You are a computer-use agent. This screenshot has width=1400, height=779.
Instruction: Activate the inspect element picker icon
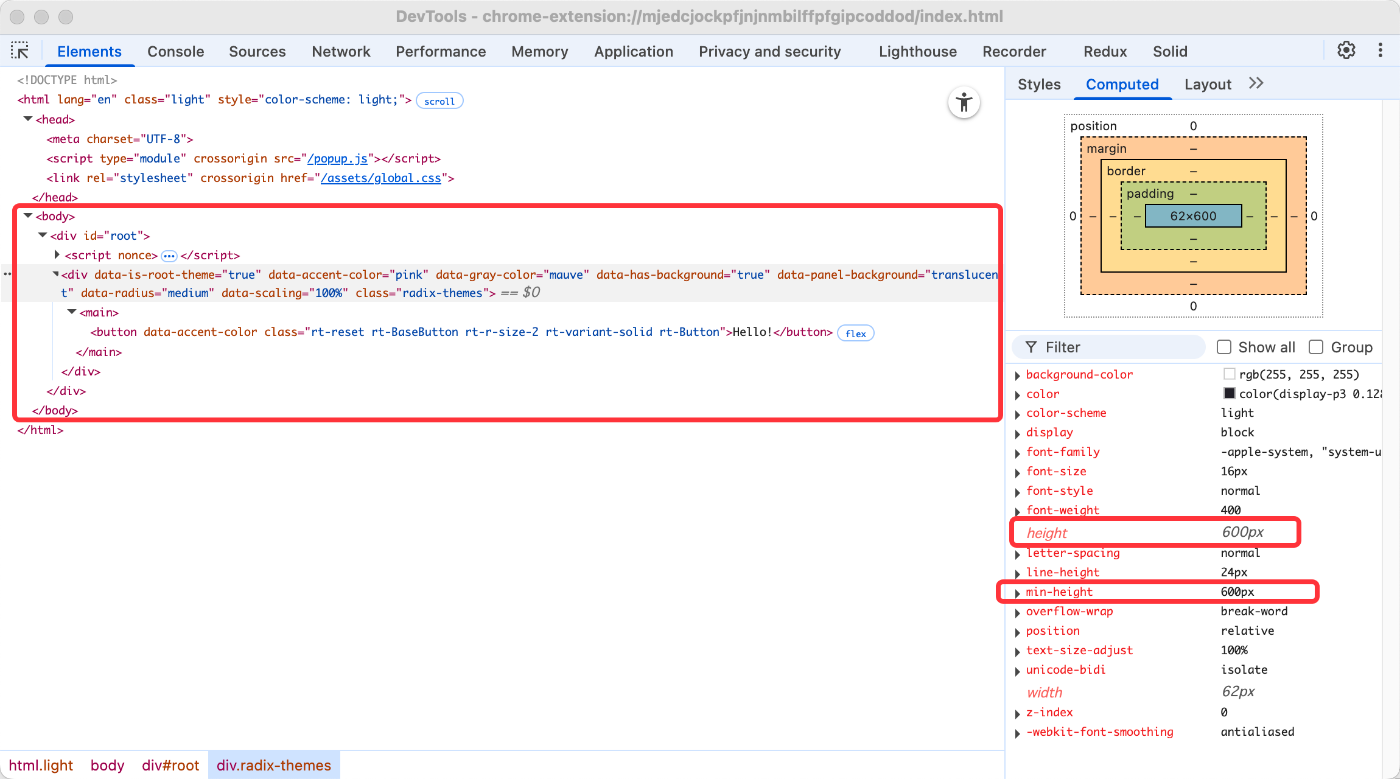20,51
